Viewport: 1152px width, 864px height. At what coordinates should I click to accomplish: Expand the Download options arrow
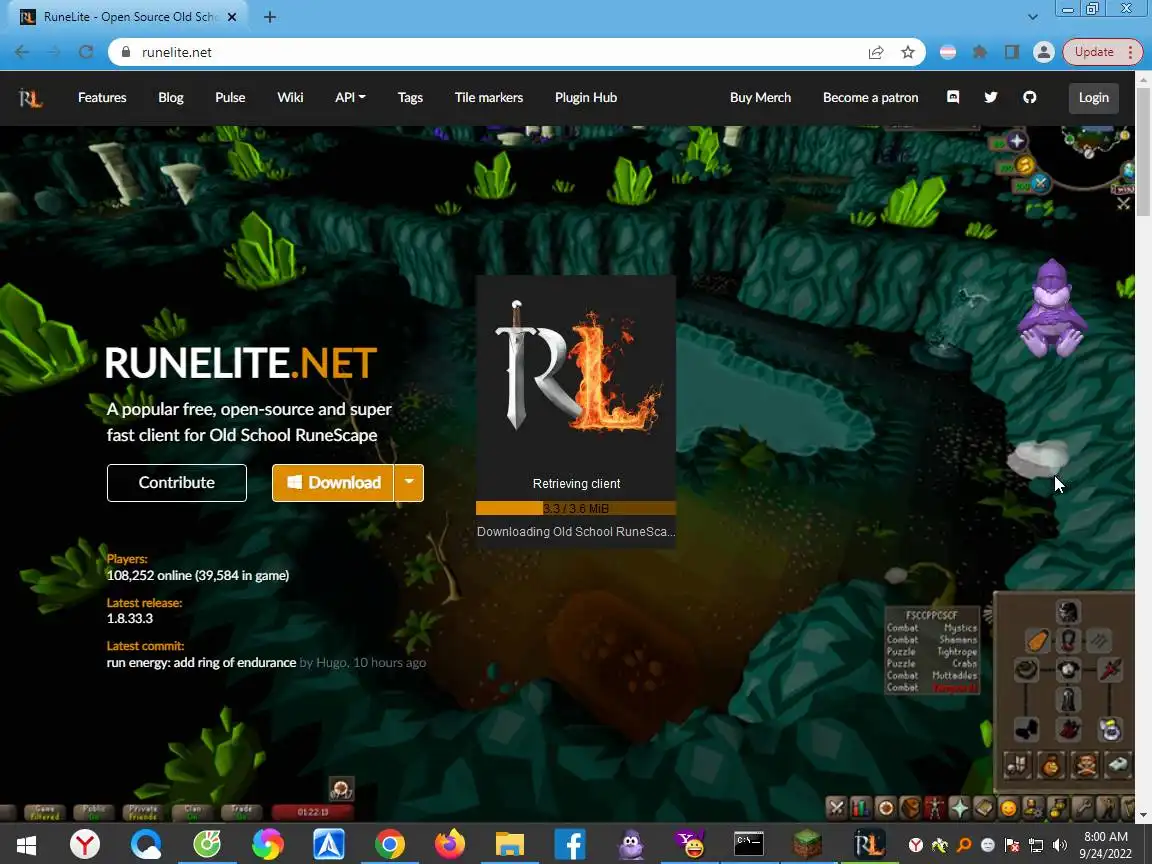click(409, 483)
